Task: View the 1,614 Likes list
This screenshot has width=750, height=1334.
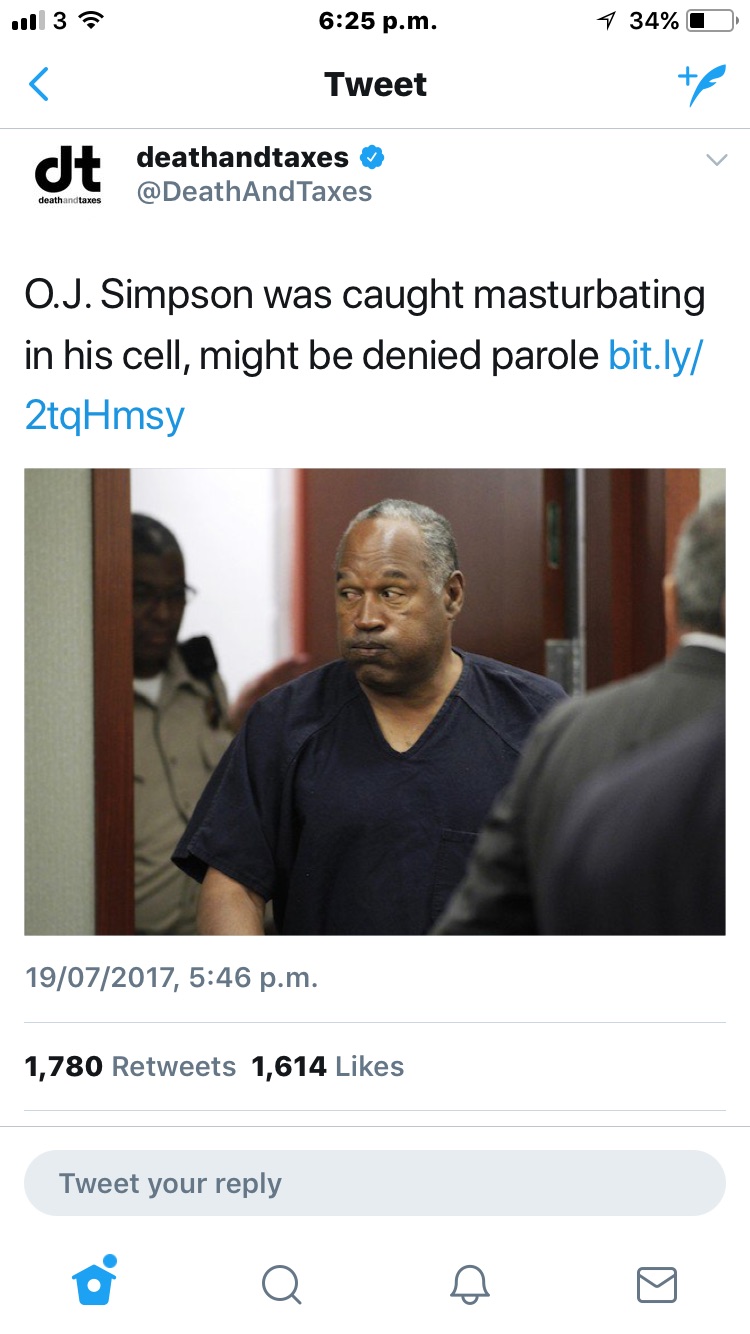Action: pos(328,1066)
